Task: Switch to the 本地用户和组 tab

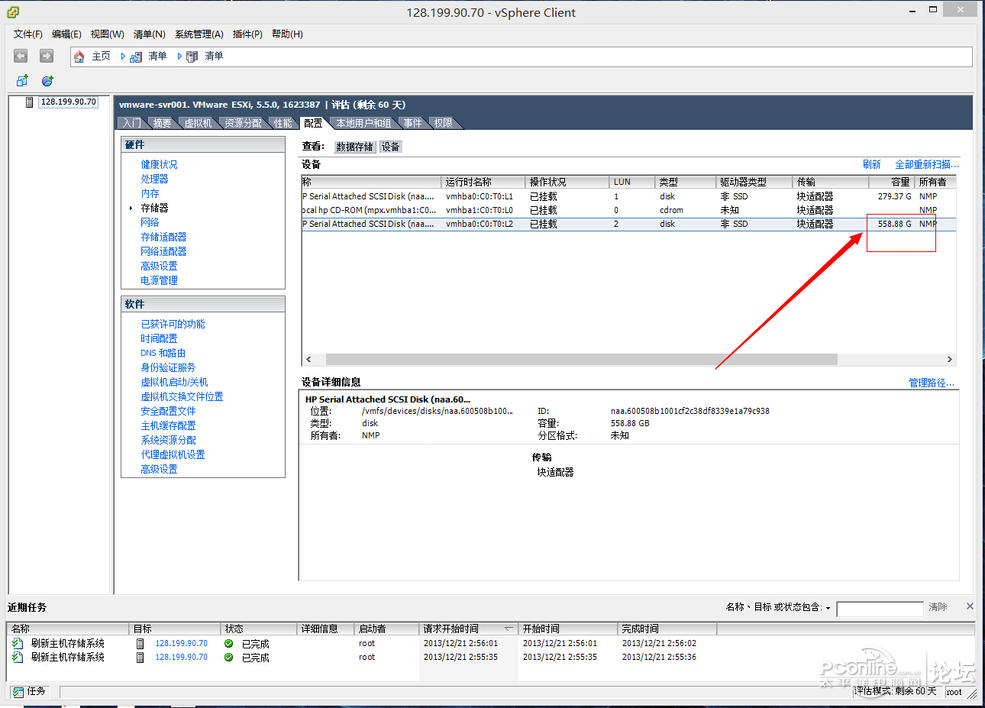Action: (363, 123)
